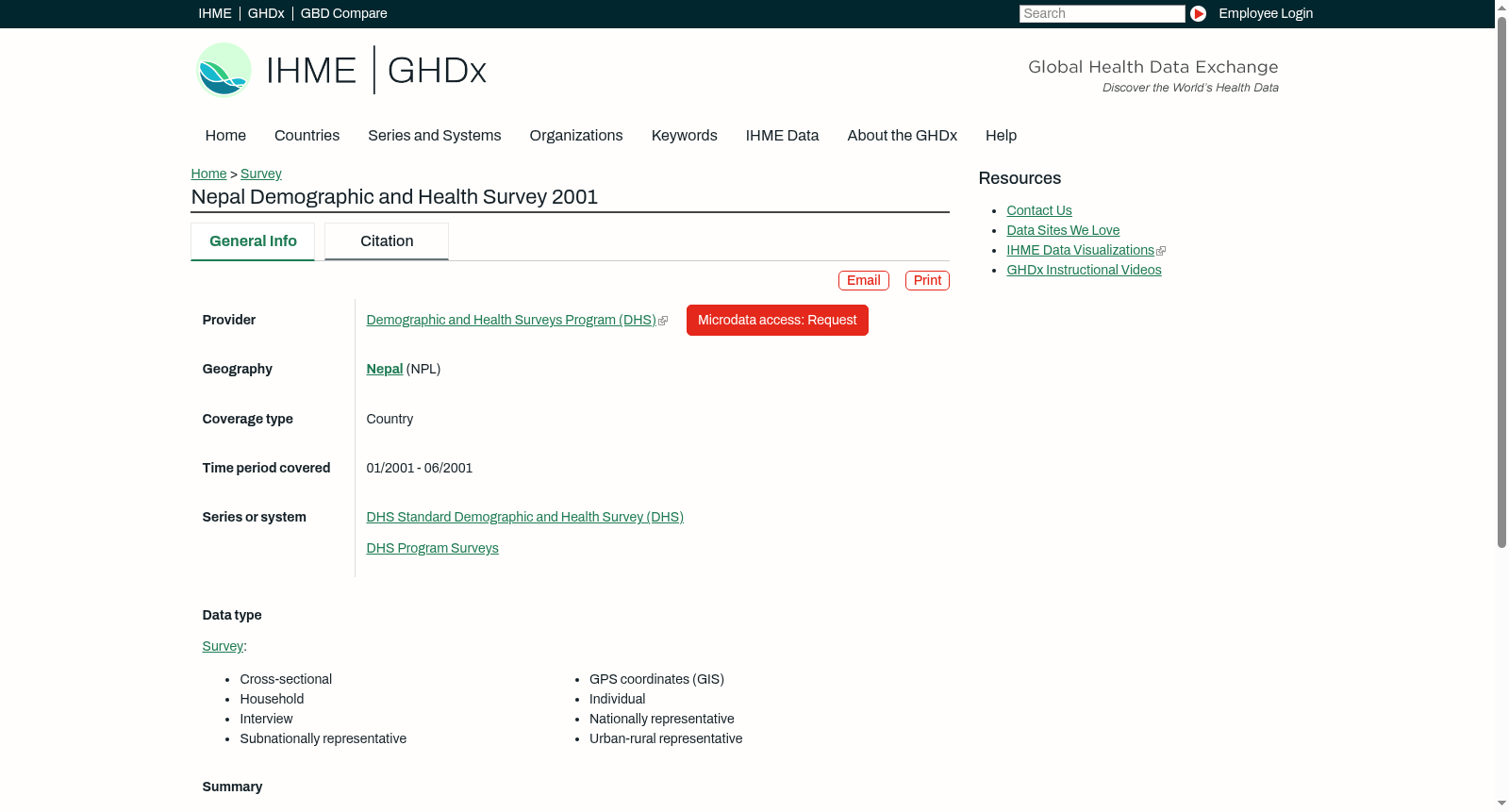Image resolution: width=1509 pixels, height=812 pixels.
Task: Switch to the Citation tab
Action: (x=387, y=241)
